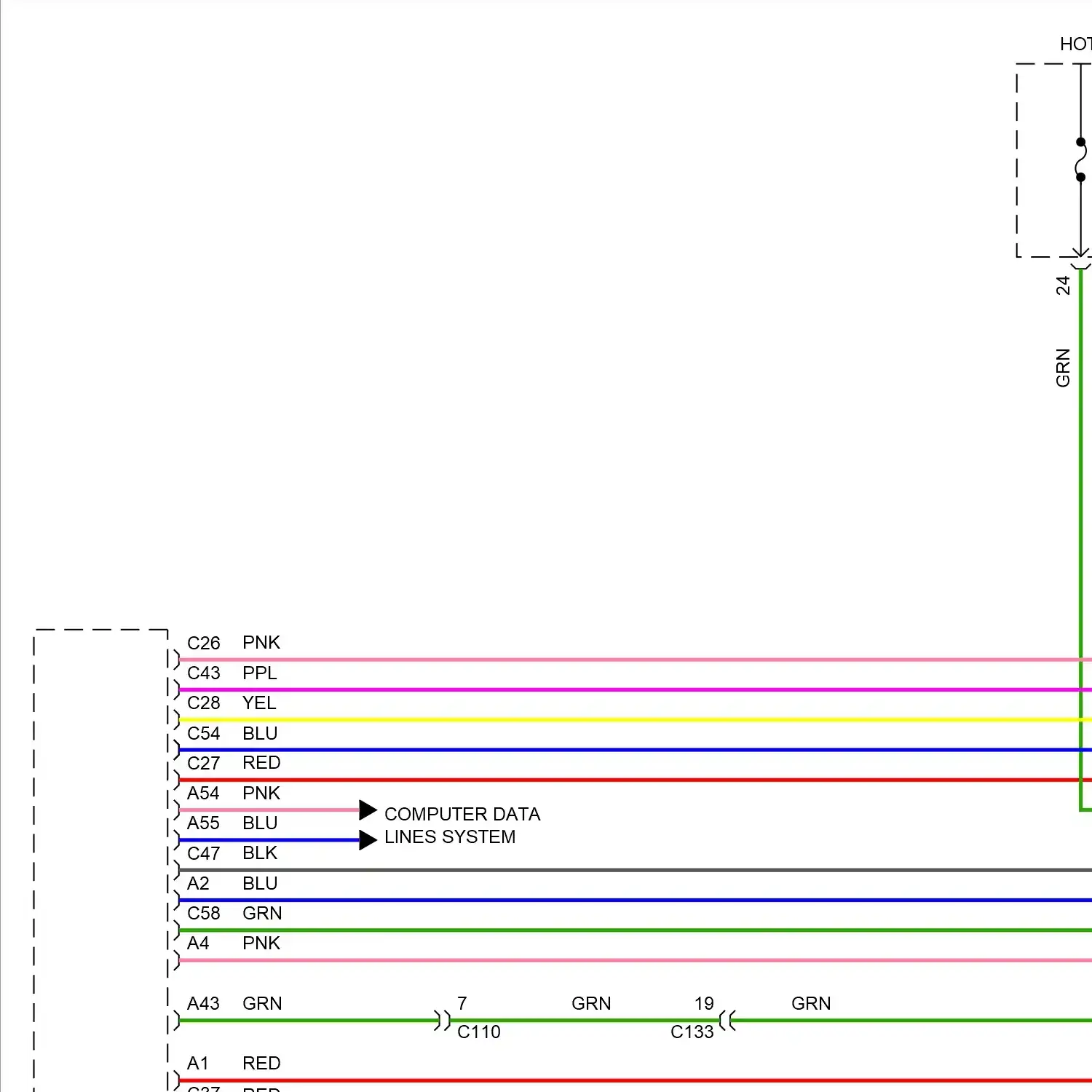Click the fuse symbol inside the dashed box
The height and width of the screenshot is (1092, 1092).
[1080, 159]
